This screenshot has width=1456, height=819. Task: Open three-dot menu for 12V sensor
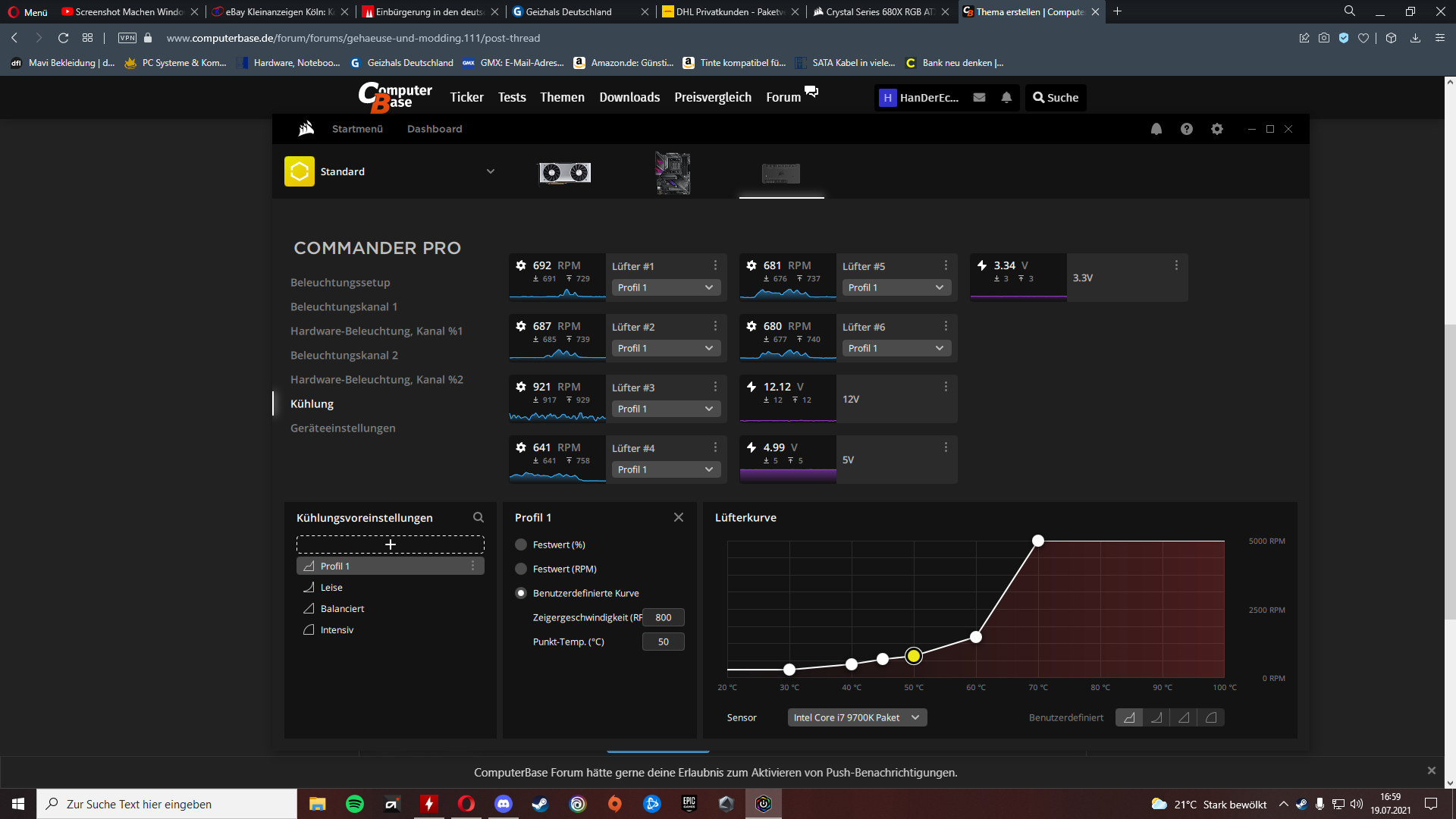pyautogui.click(x=945, y=387)
